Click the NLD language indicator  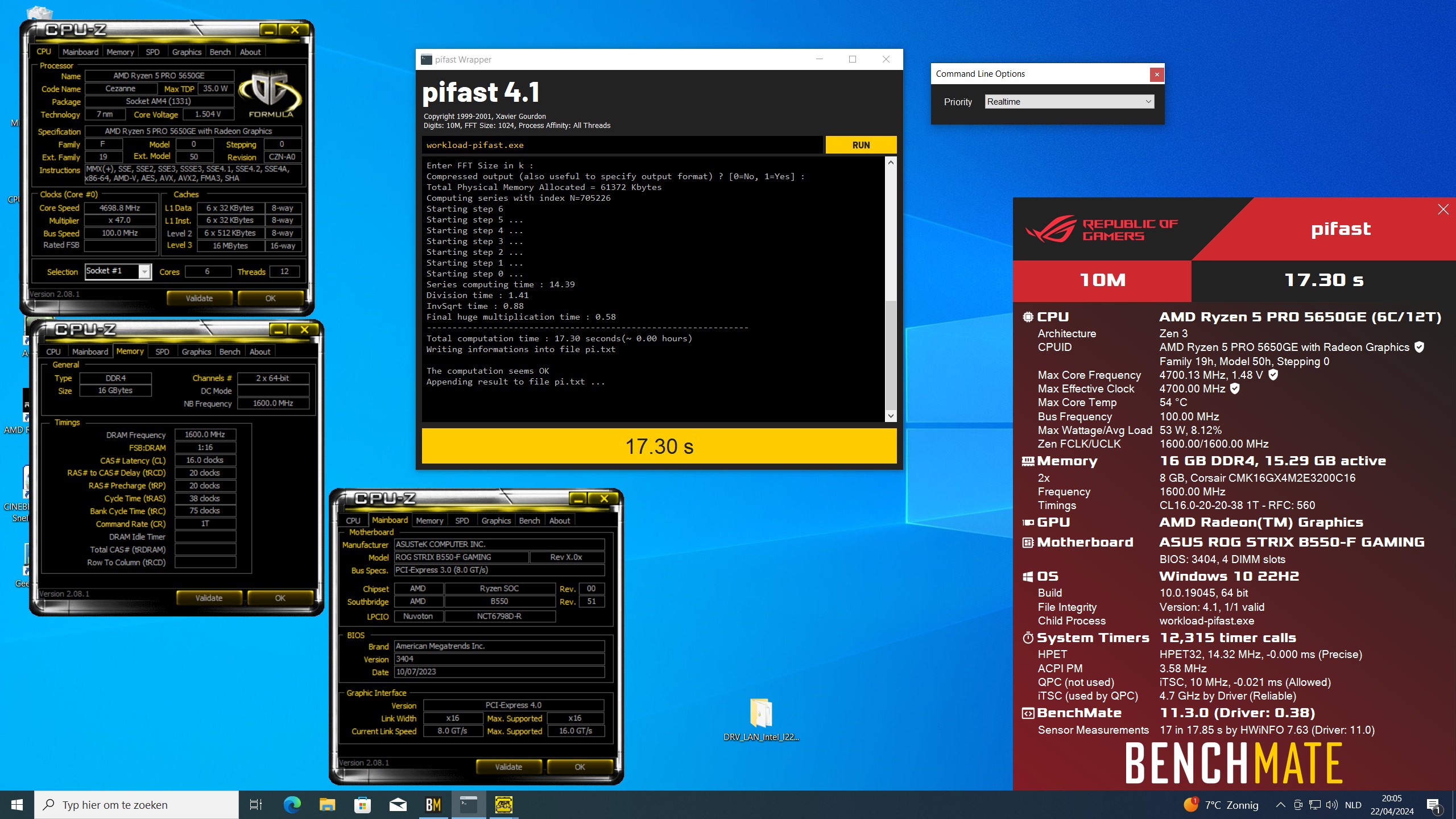[x=1353, y=805]
